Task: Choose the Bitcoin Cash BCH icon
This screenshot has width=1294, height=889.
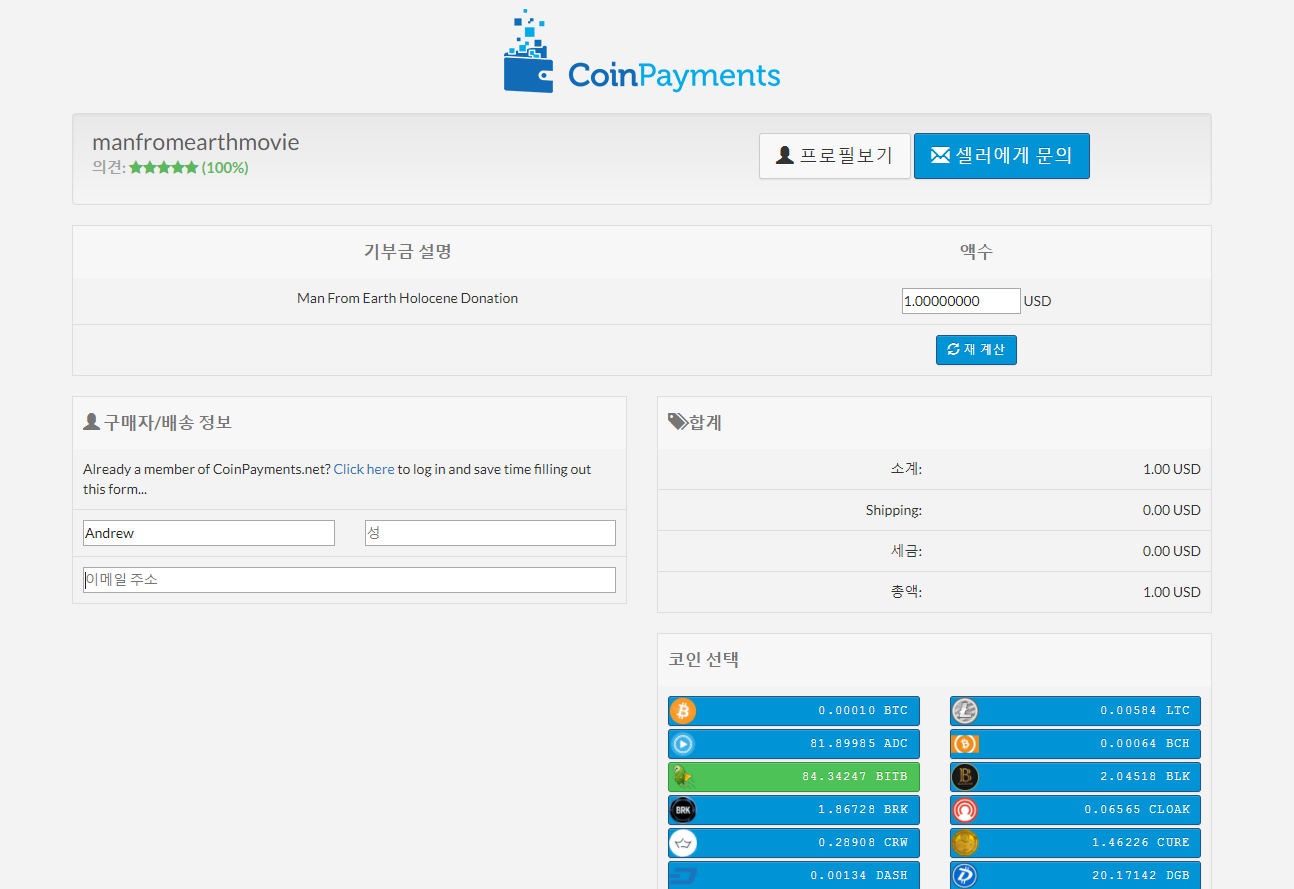Action: click(965, 744)
